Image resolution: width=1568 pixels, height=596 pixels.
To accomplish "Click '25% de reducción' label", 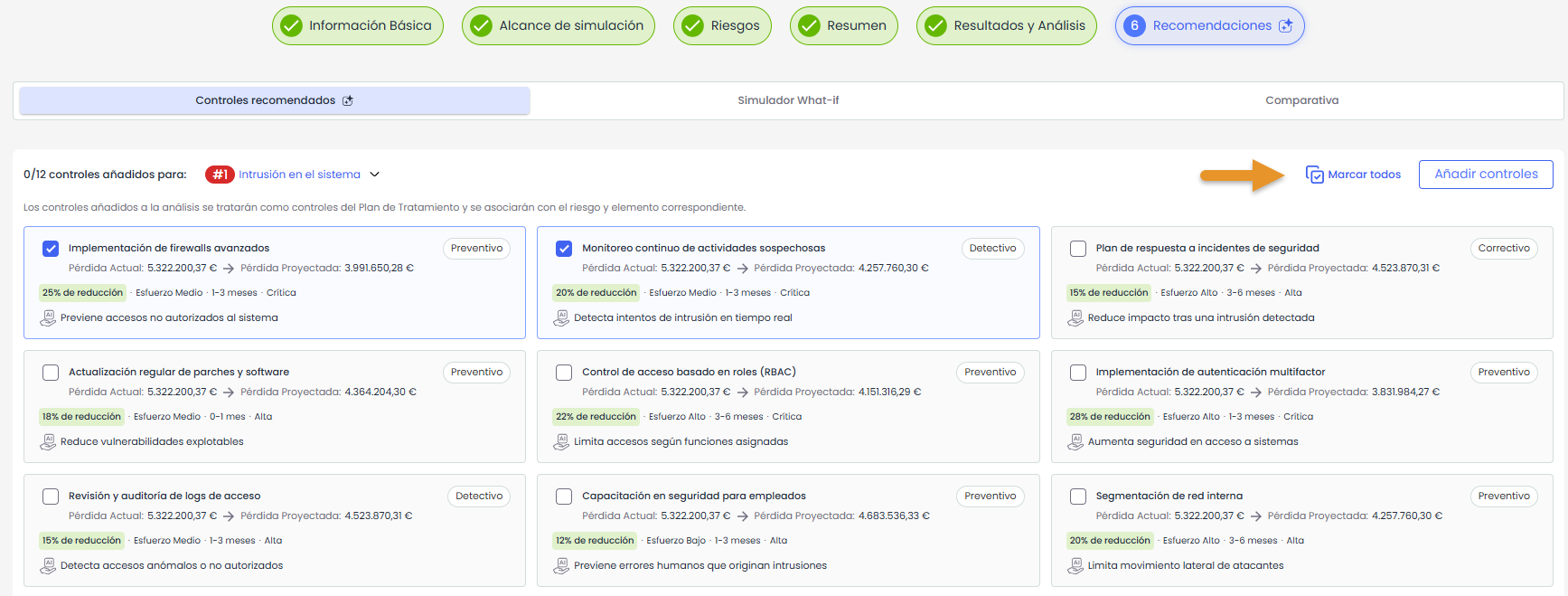I will point(82,293).
